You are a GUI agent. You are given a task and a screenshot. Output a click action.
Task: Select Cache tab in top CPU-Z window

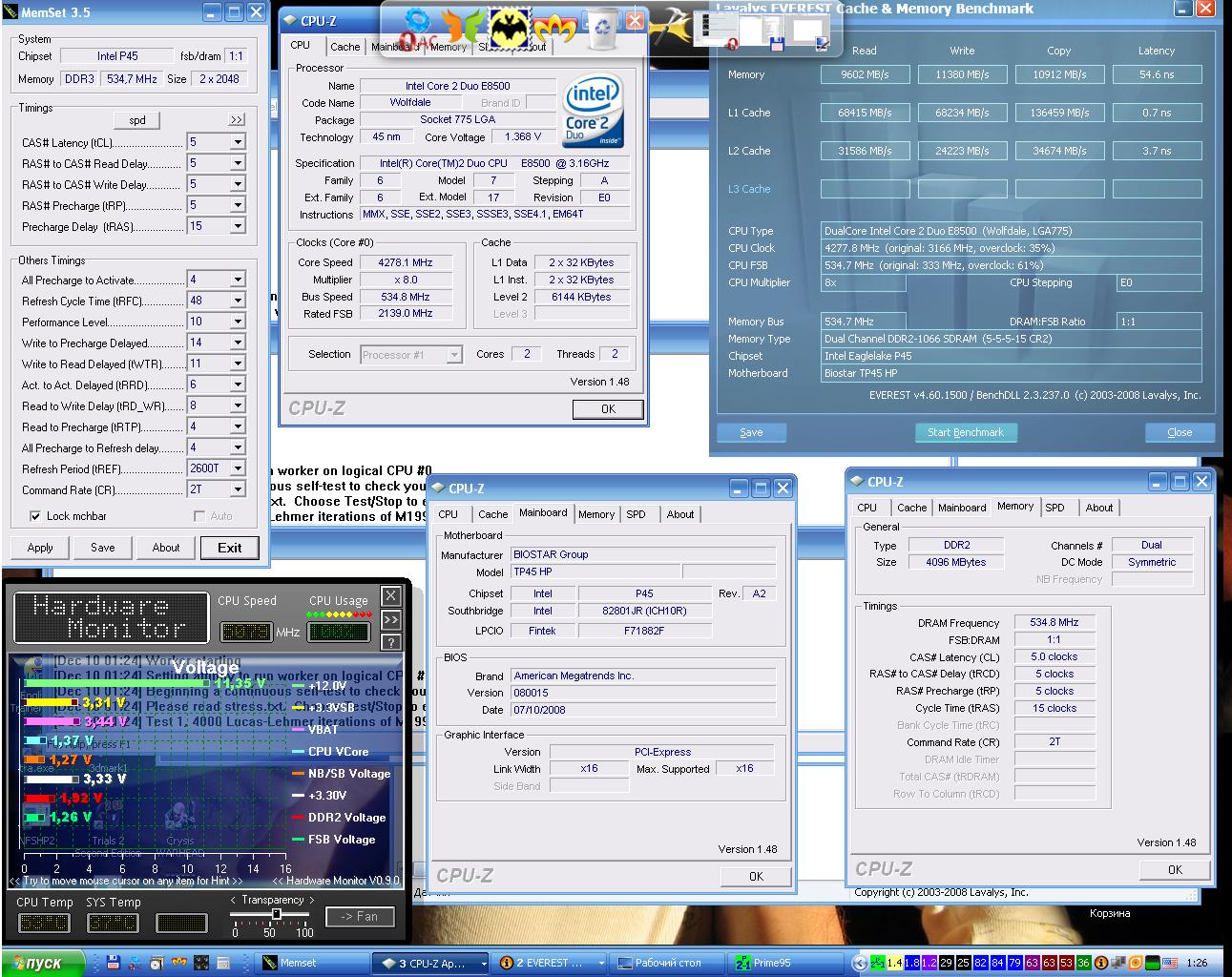[345, 47]
